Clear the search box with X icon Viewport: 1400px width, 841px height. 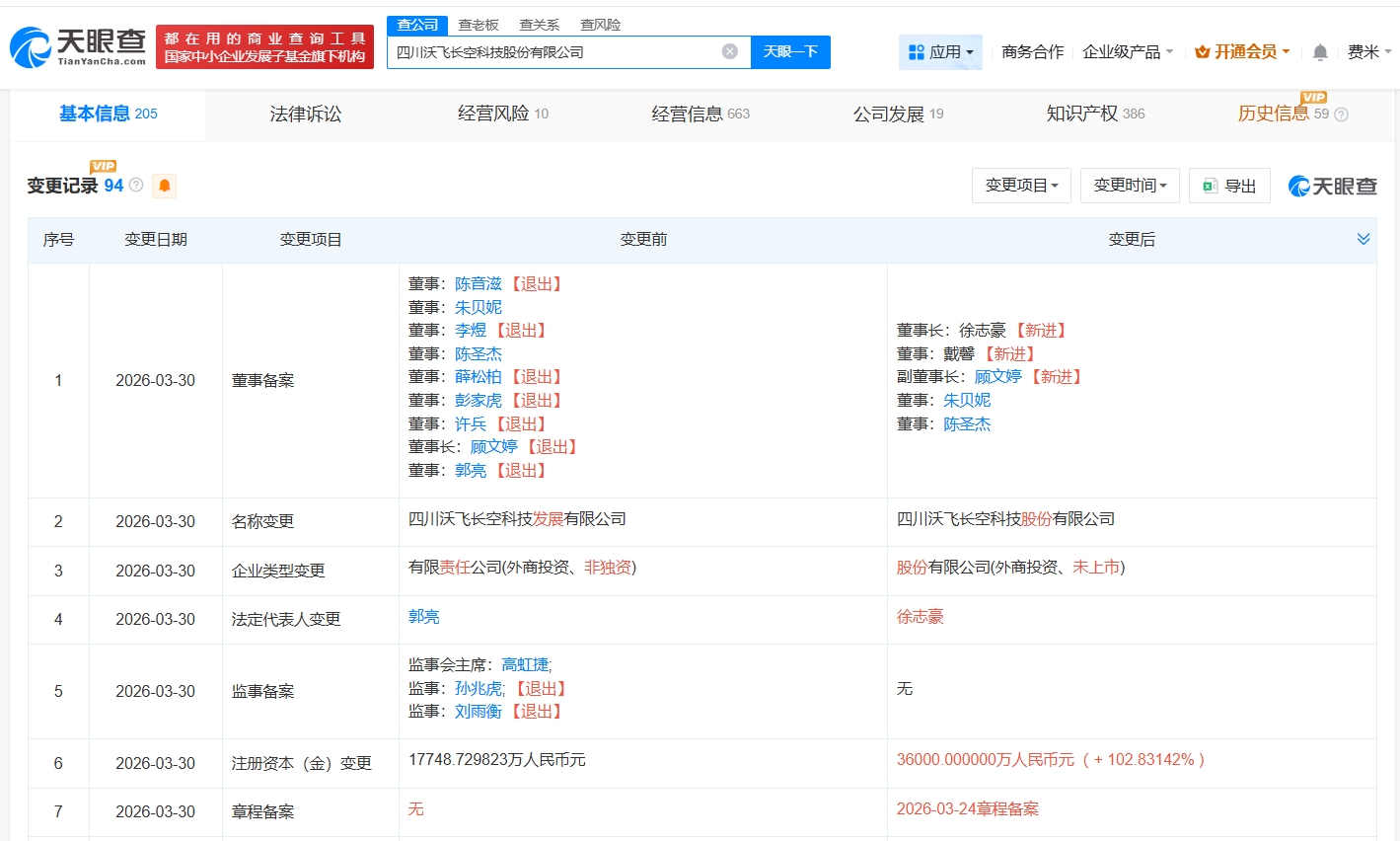pyautogui.click(x=729, y=51)
